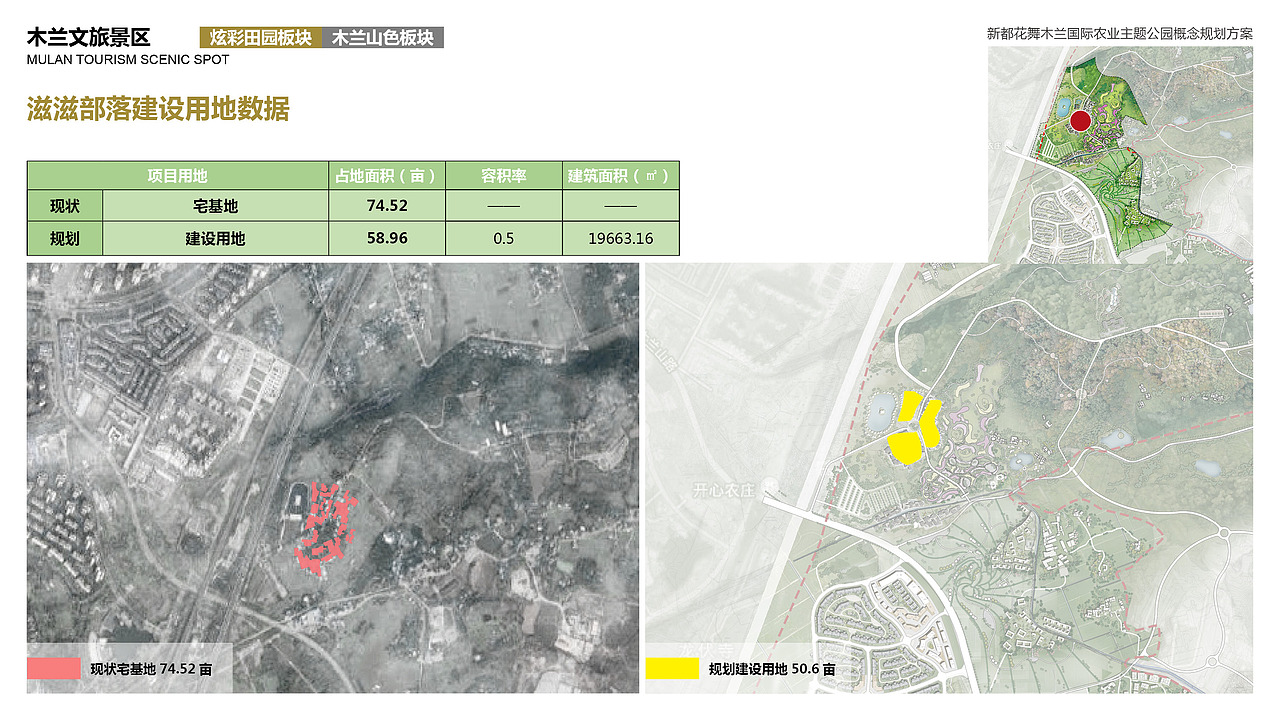1280x720 pixels.
Task: Click the 建筑面积 column header
Action: coord(621,176)
